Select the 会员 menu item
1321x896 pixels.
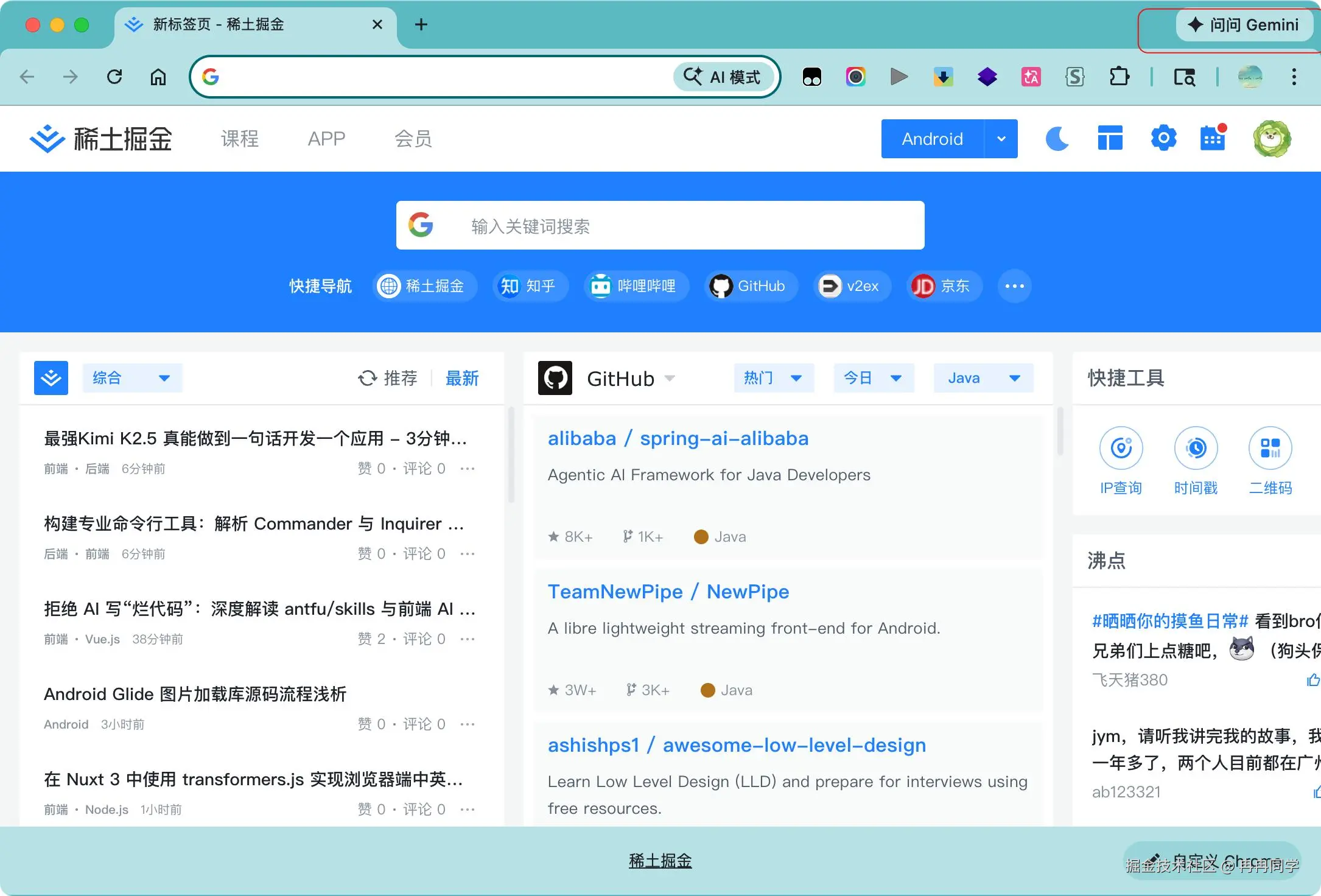coord(413,139)
